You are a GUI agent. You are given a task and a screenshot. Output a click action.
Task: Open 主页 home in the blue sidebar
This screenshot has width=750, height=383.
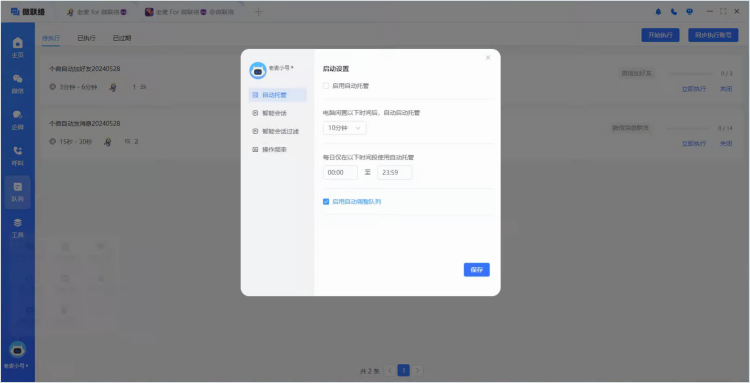point(17,48)
